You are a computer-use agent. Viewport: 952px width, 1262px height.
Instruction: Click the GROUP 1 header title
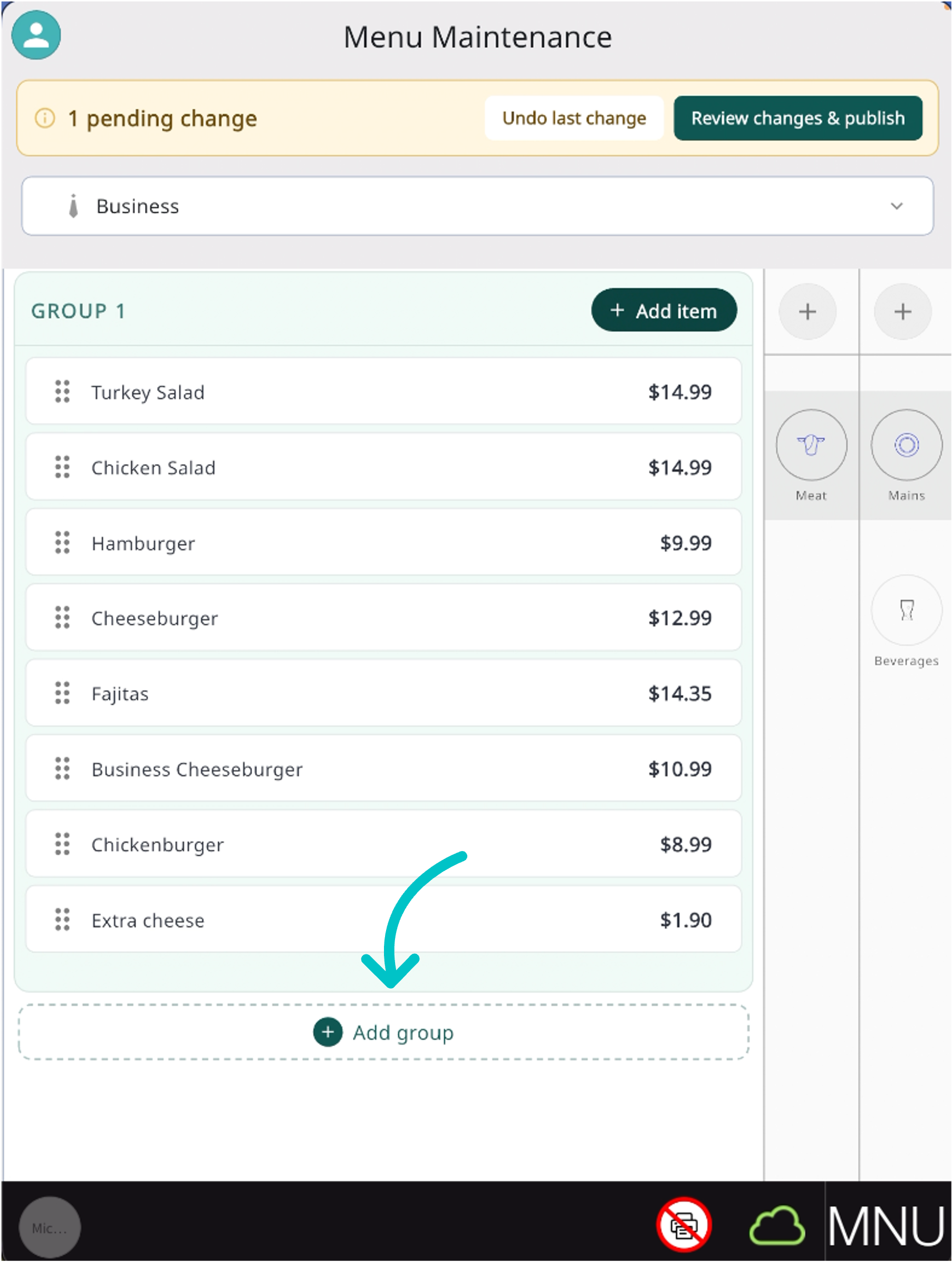pyautogui.click(x=78, y=311)
